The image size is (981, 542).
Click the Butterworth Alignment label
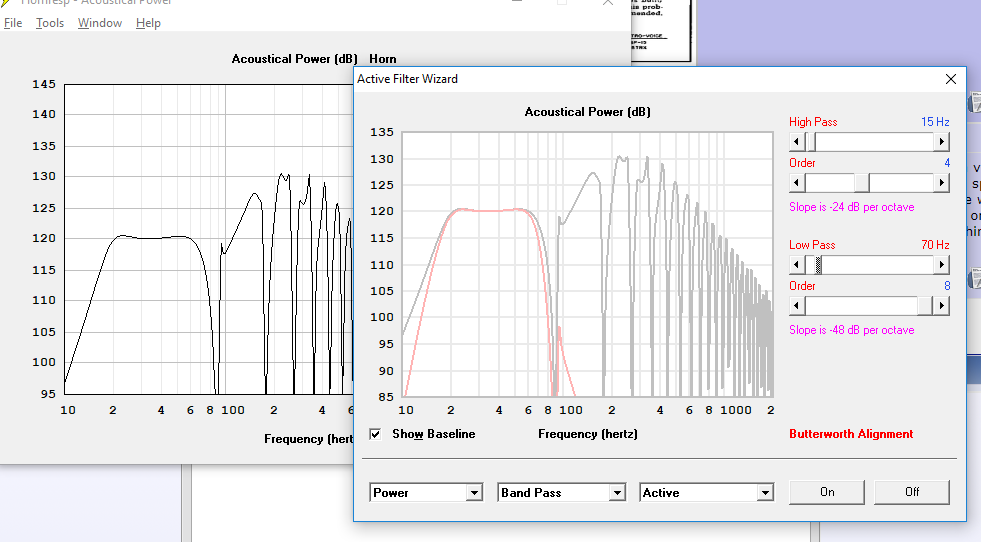click(851, 434)
